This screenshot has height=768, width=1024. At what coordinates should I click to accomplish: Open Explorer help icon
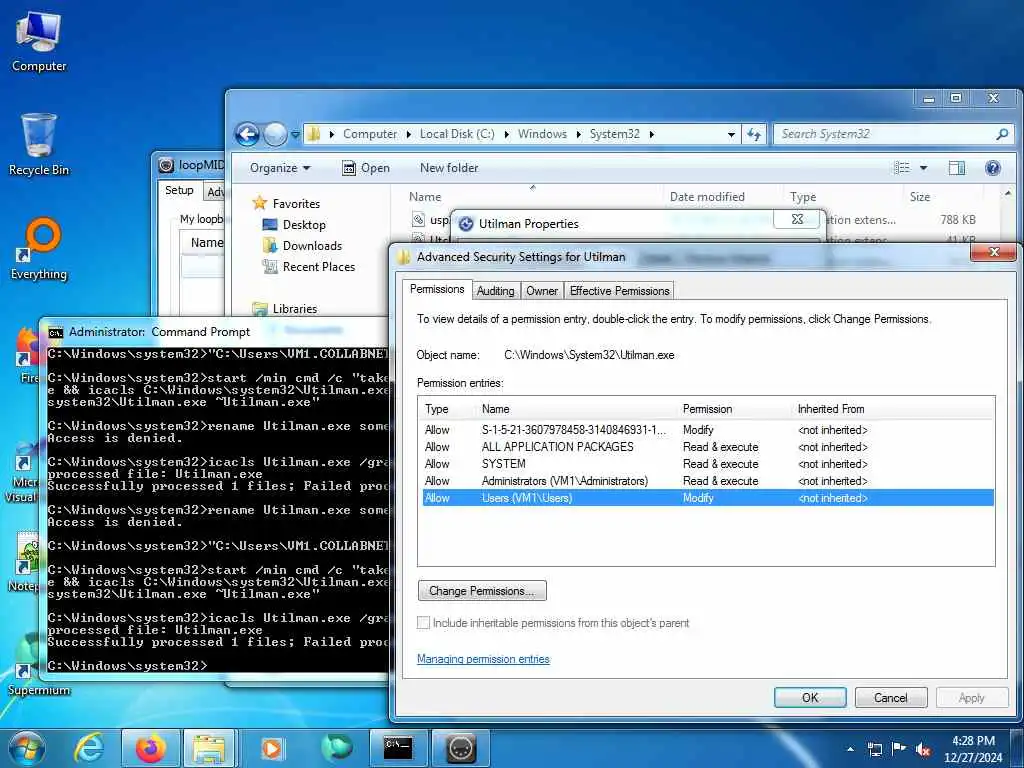point(993,168)
